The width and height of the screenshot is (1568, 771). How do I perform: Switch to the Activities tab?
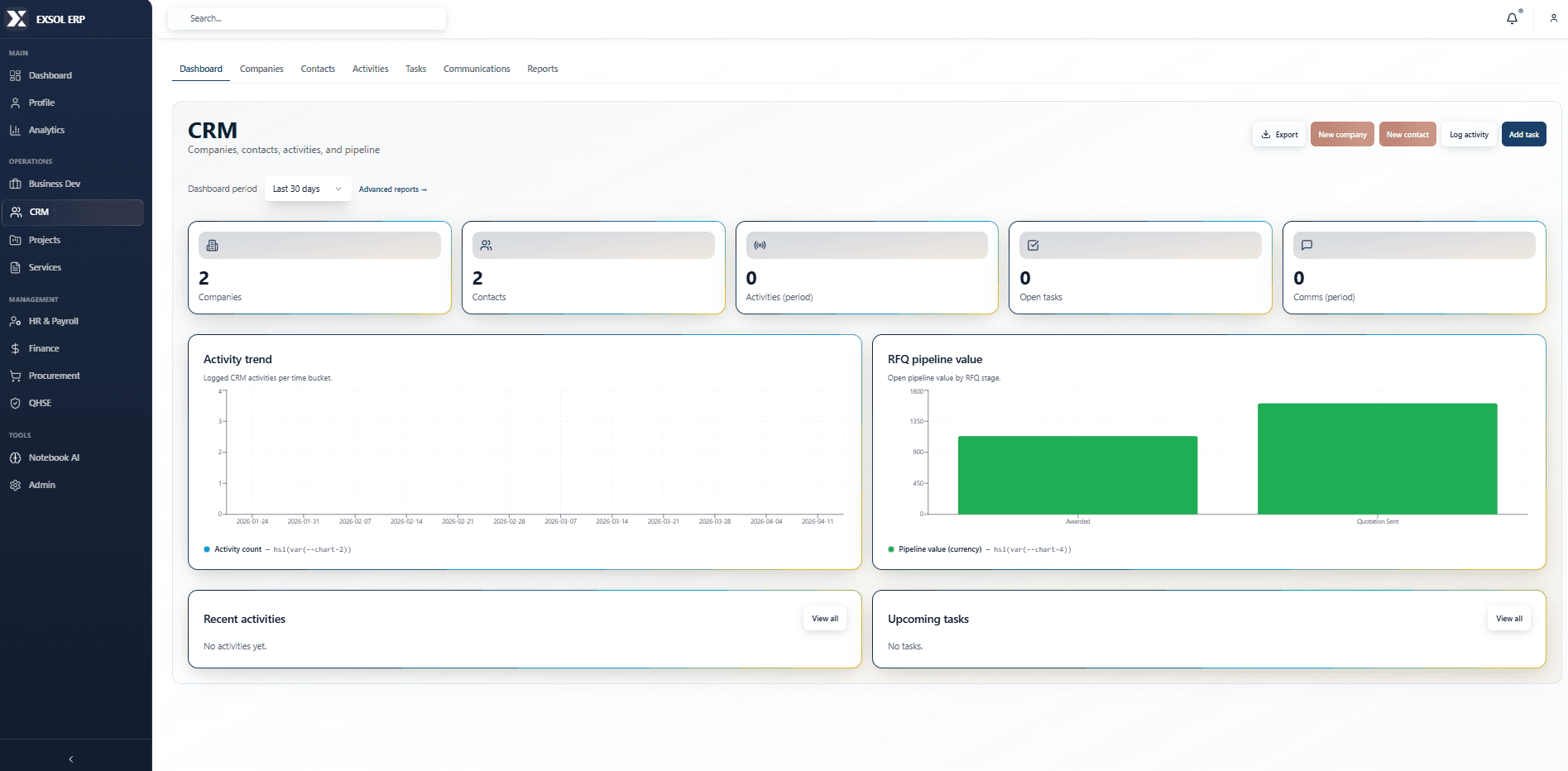click(x=370, y=69)
